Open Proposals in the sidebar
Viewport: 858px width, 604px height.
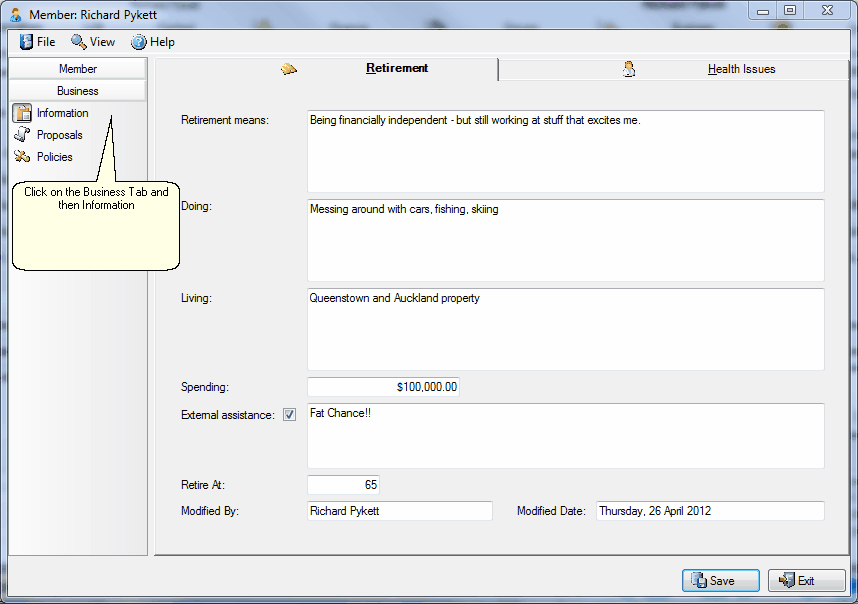[48, 135]
